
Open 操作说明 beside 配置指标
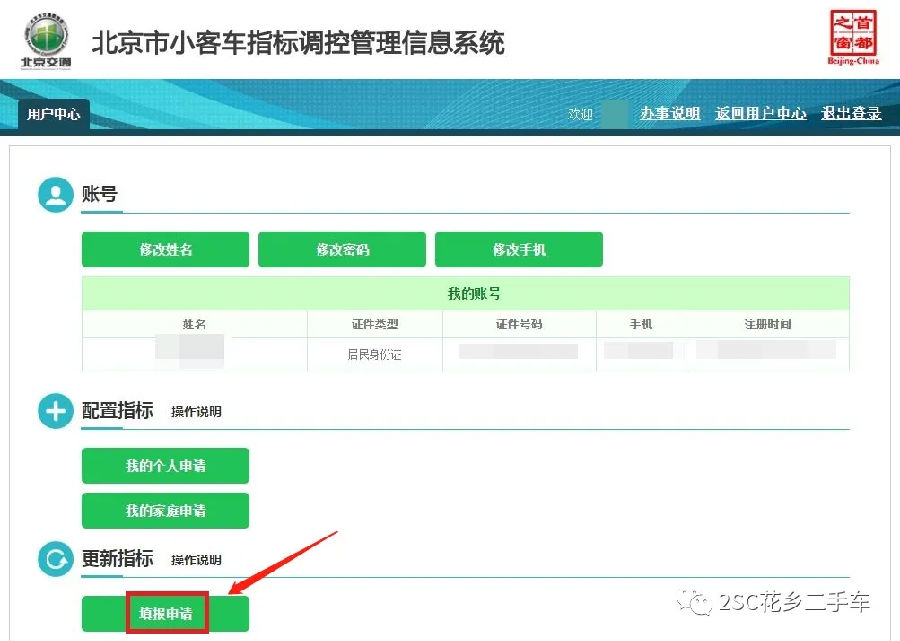196,411
